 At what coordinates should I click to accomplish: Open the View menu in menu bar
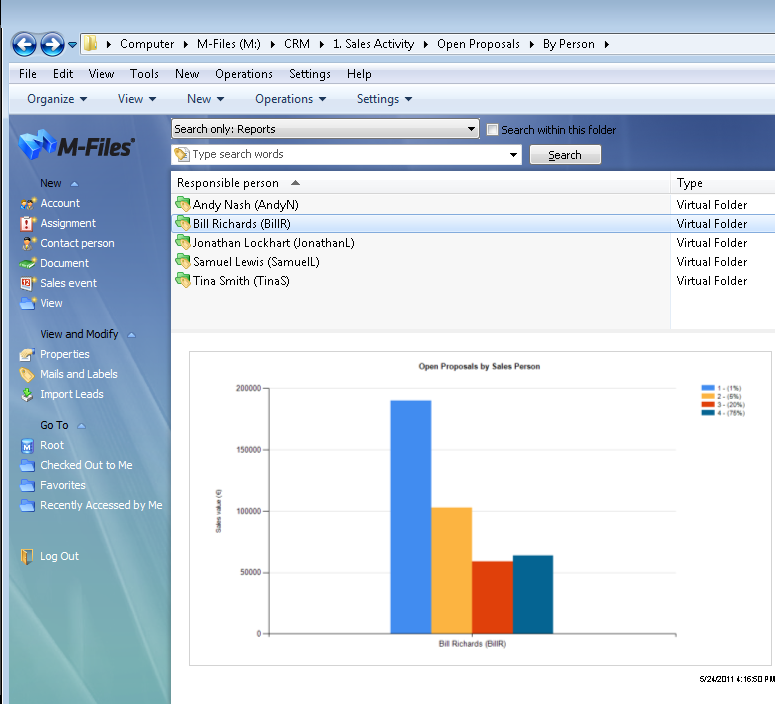[101, 74]
